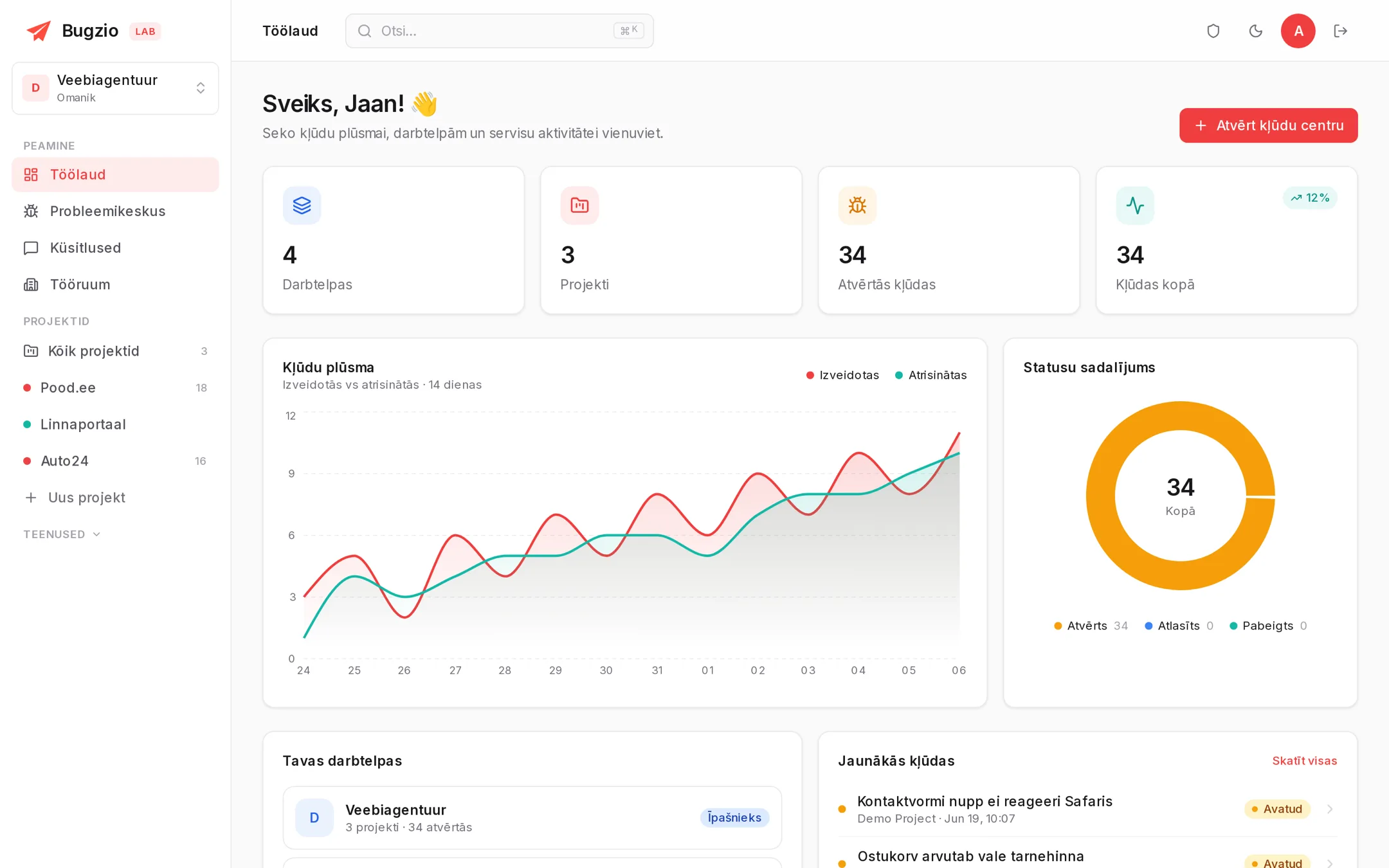
Task: Click the Atvērt kļūdu centru button
Action: (x=1268, y=125)
